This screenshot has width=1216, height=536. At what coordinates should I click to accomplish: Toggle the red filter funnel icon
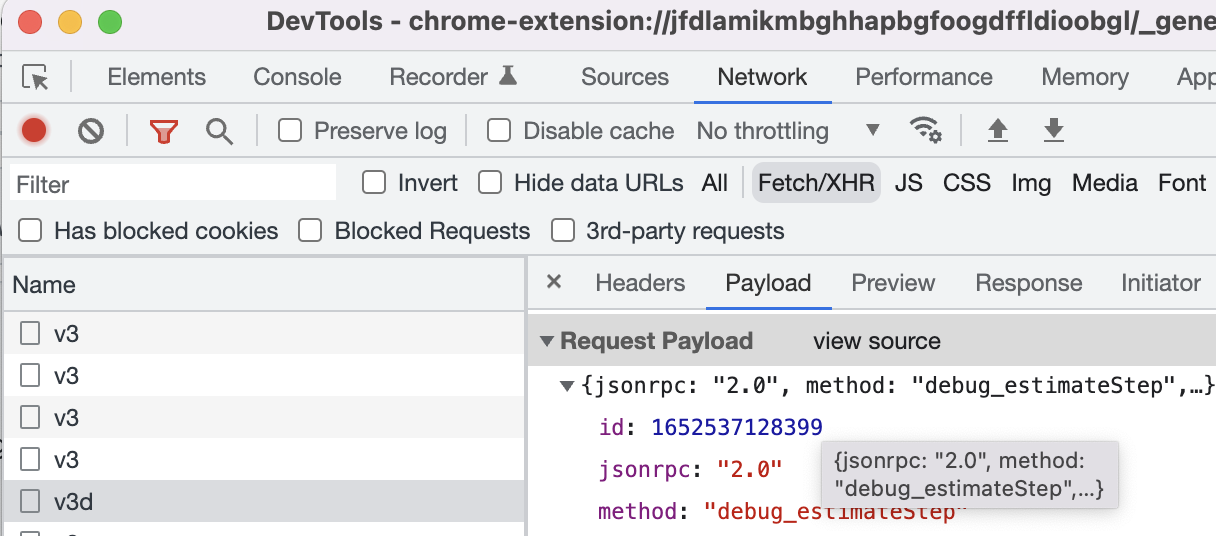(164, 130)
